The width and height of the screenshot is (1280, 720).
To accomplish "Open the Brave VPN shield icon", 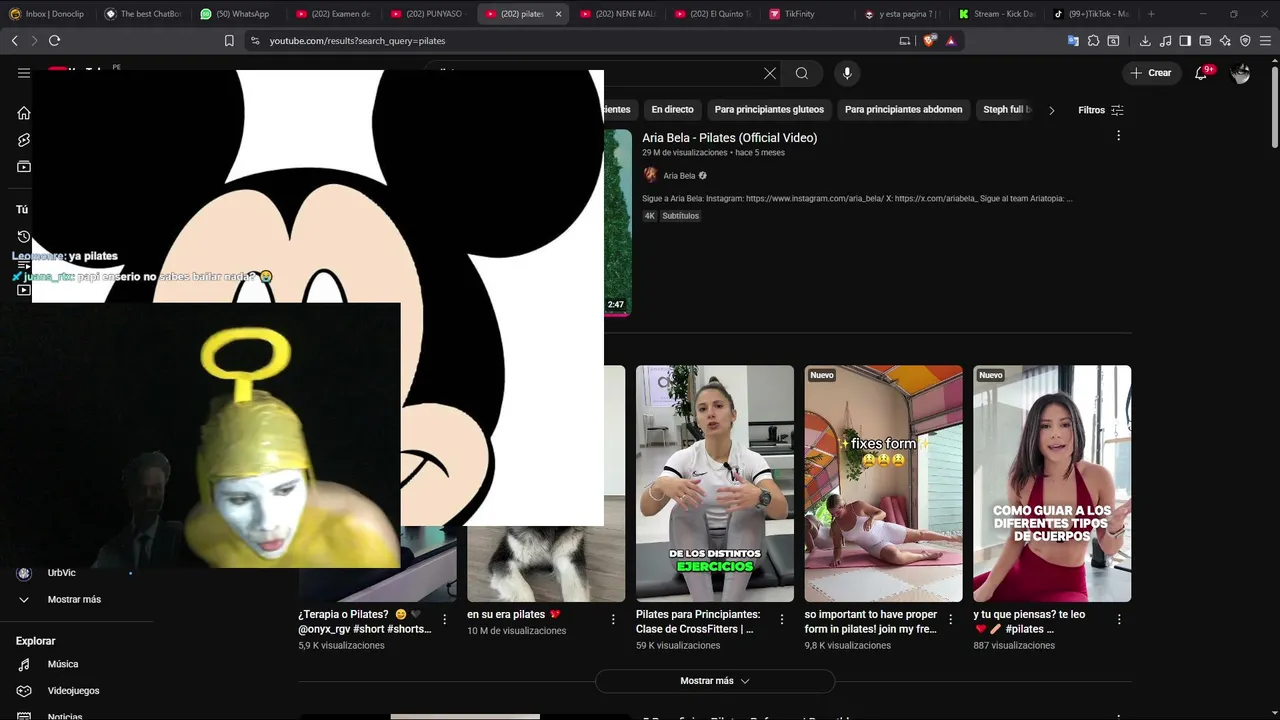I will [1245, 41].
